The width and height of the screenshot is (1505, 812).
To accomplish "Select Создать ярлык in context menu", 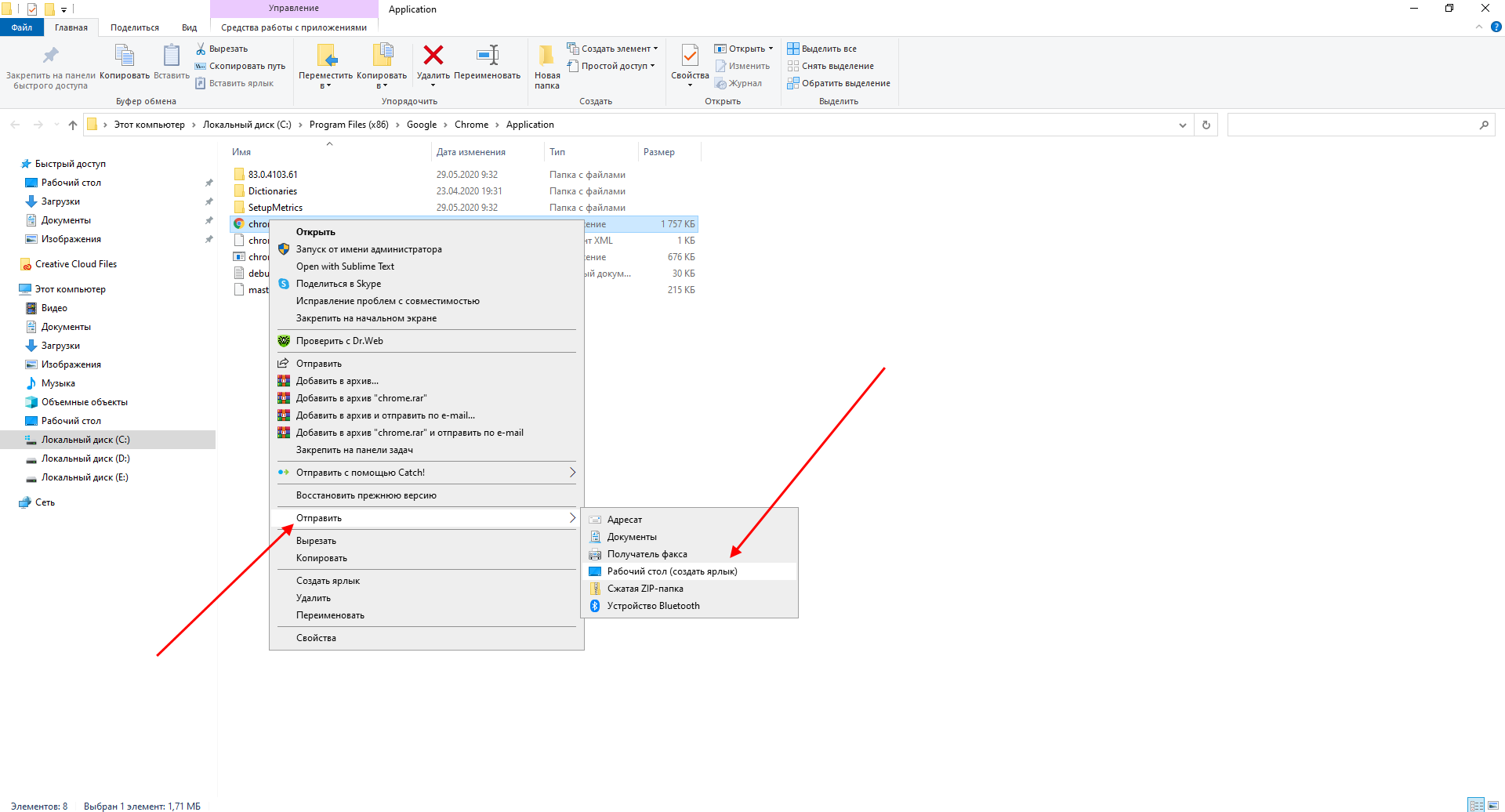I will click(426, 581).
